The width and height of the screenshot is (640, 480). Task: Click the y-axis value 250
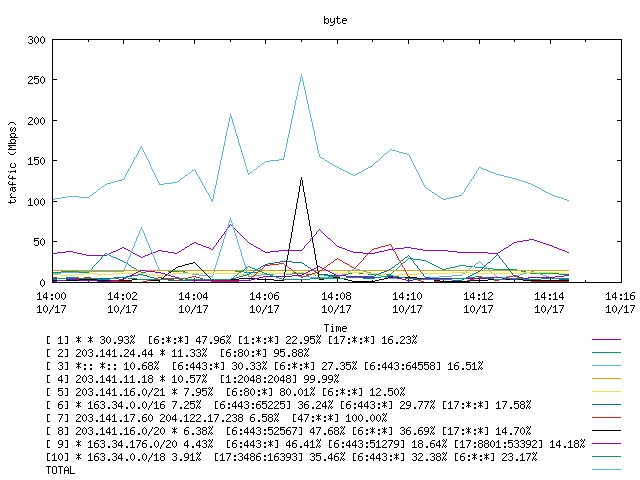tap(36, 80)
